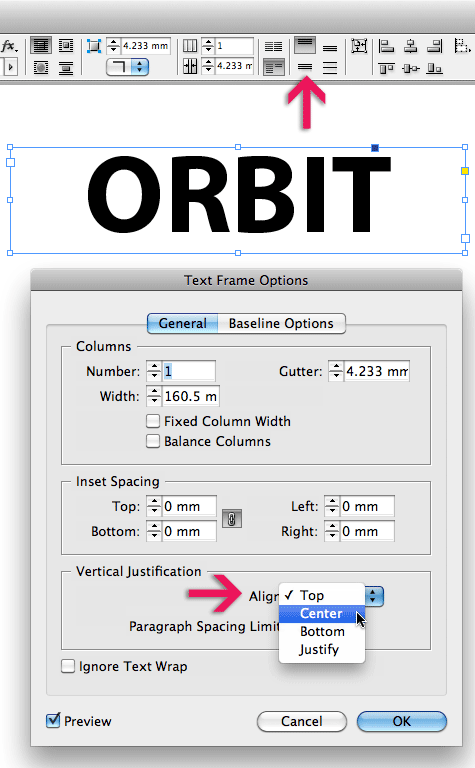Image resolution: width=475 pixels, height=768 pixels.
Task: Enable the Fixed Column Width checkbox
Action: tap(153, 421)
